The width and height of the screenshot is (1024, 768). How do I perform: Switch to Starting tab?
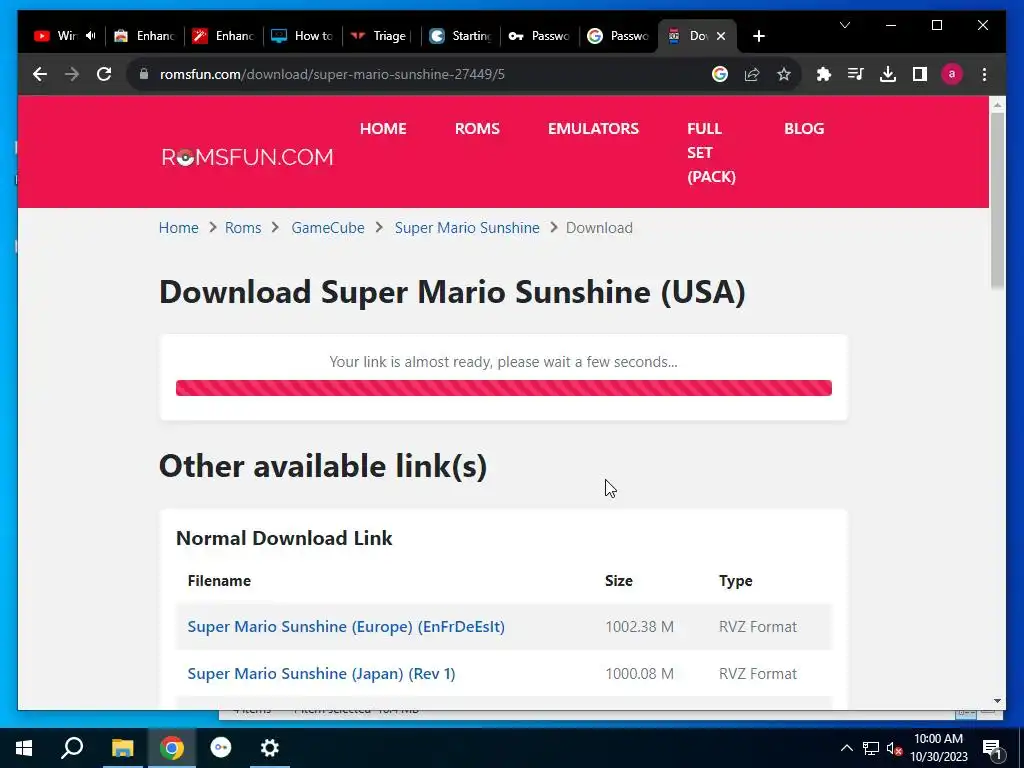tap(460, 36)
